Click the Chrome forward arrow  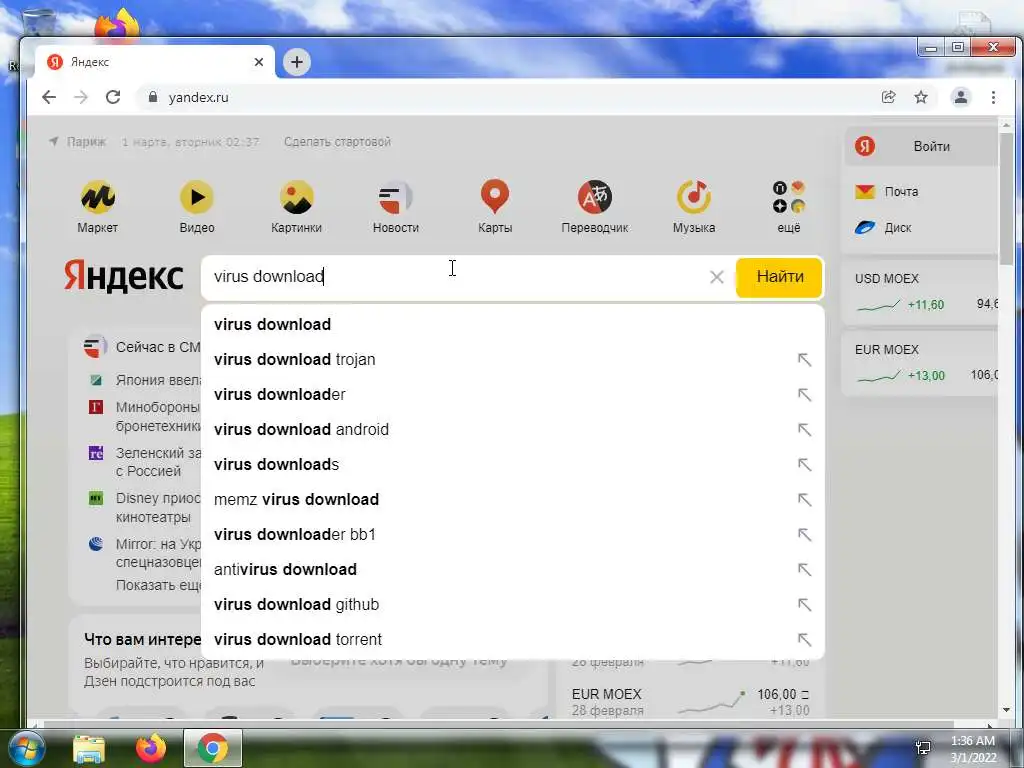[81, 97]
